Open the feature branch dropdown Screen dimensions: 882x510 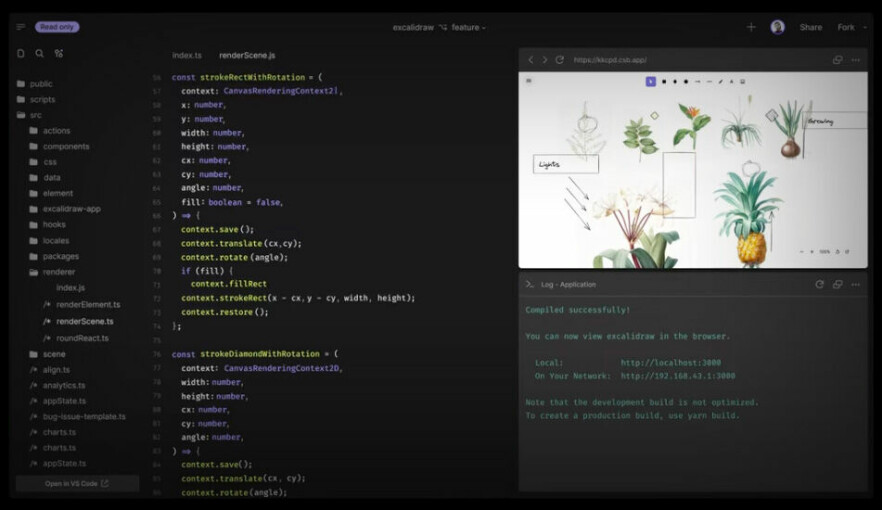click(469, 28)
